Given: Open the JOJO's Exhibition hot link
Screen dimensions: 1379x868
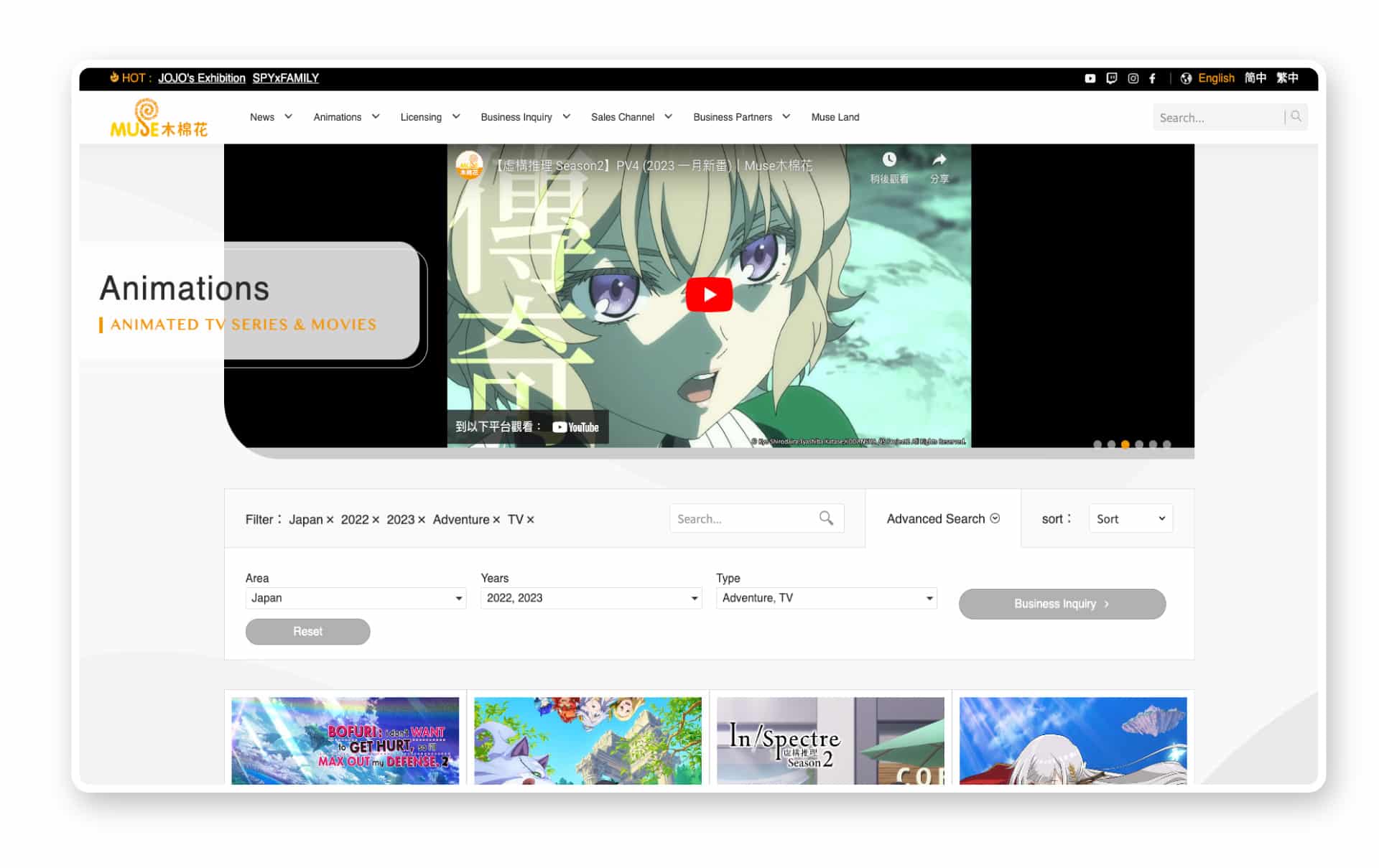Looking at the screenshot, I should click(202, 78).
